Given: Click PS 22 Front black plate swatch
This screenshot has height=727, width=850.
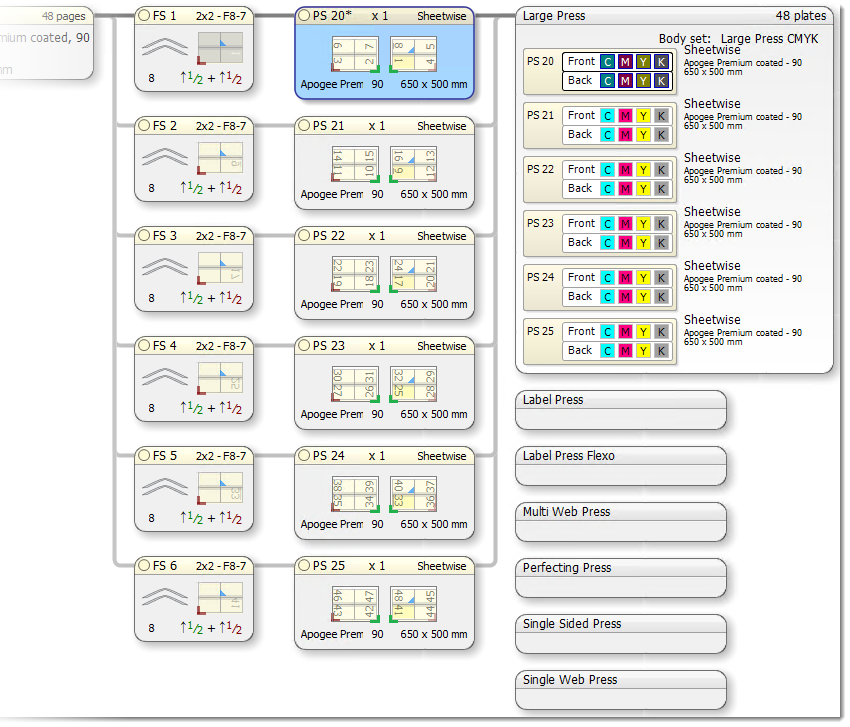Looking at the screenshot, I should [661, 170].
